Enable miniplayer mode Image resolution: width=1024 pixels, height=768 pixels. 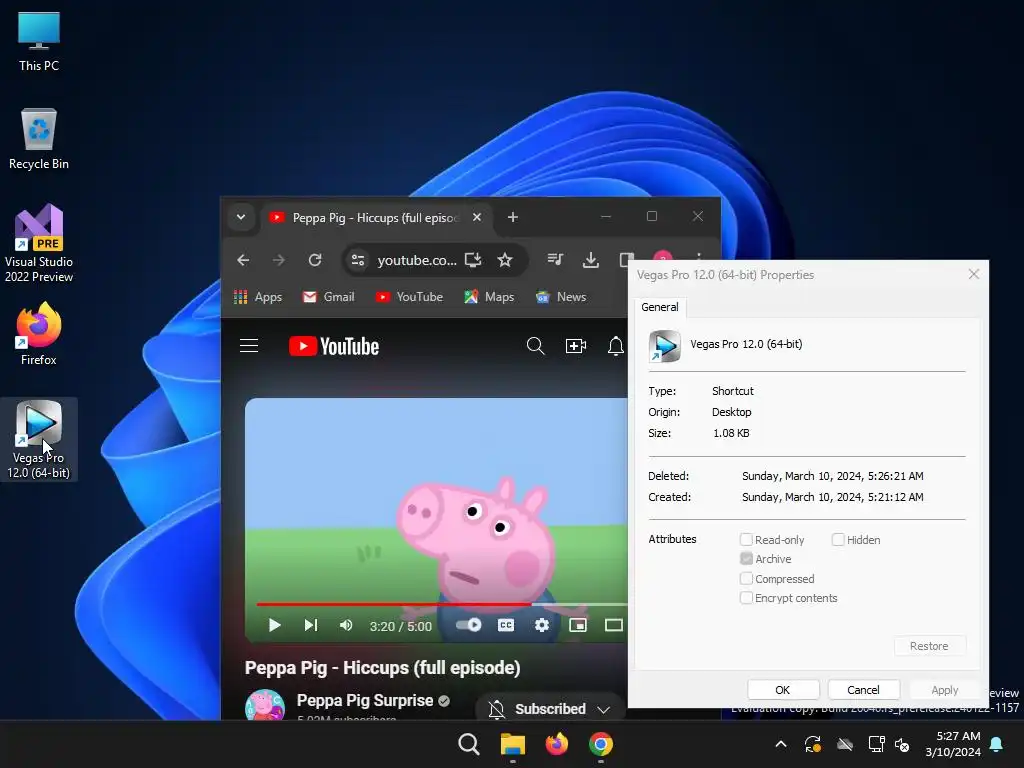tap(578, 625)
